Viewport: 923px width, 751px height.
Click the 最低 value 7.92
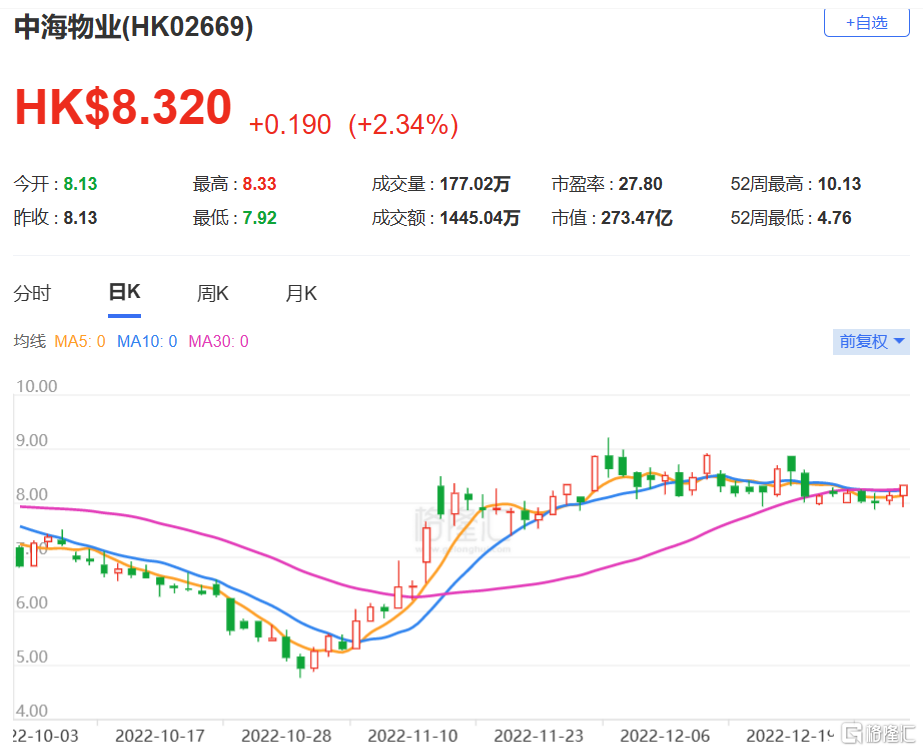point(260,218)
